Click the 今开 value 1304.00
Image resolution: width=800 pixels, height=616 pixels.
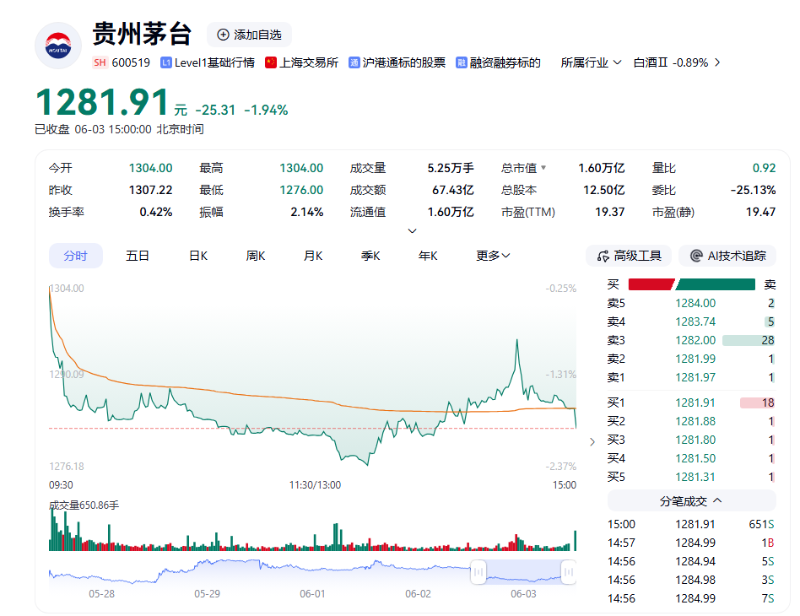(x=151, y=168)
